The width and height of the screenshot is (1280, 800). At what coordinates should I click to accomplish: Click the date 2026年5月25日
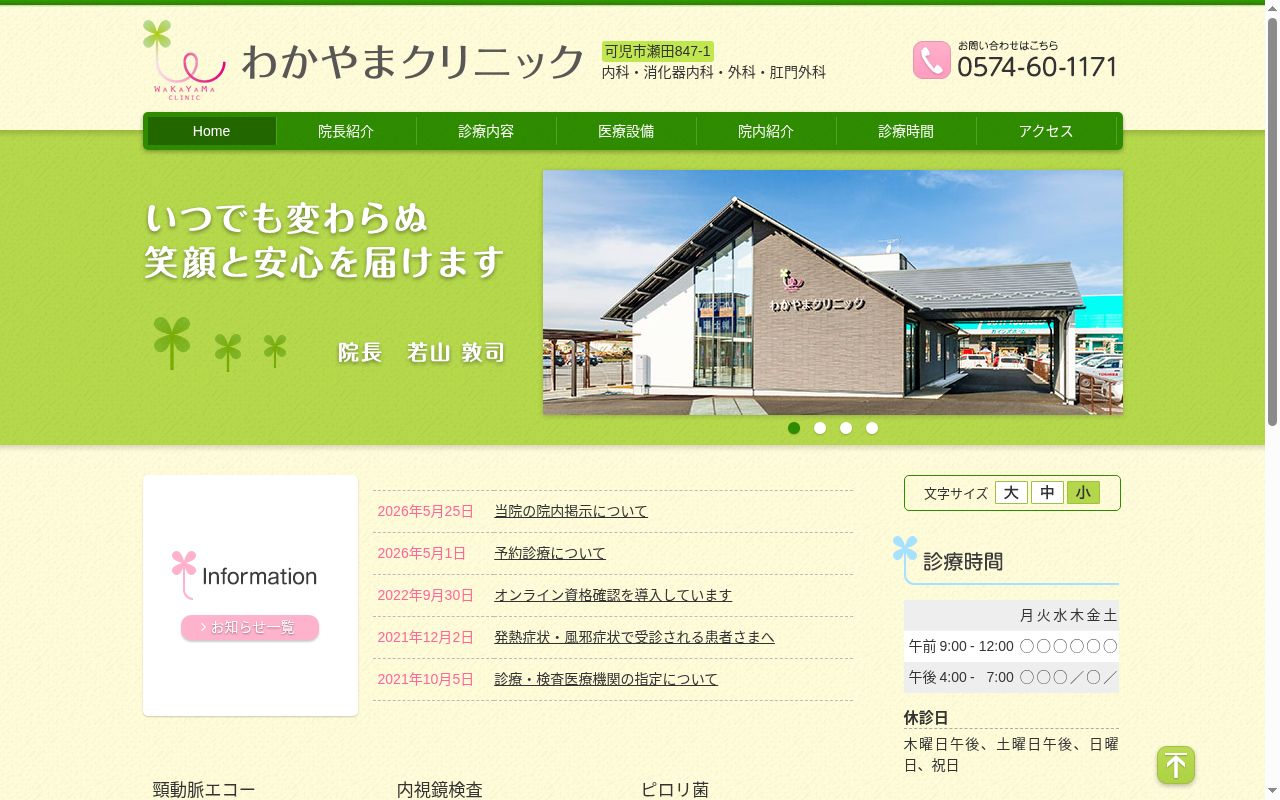coord(425,511)
